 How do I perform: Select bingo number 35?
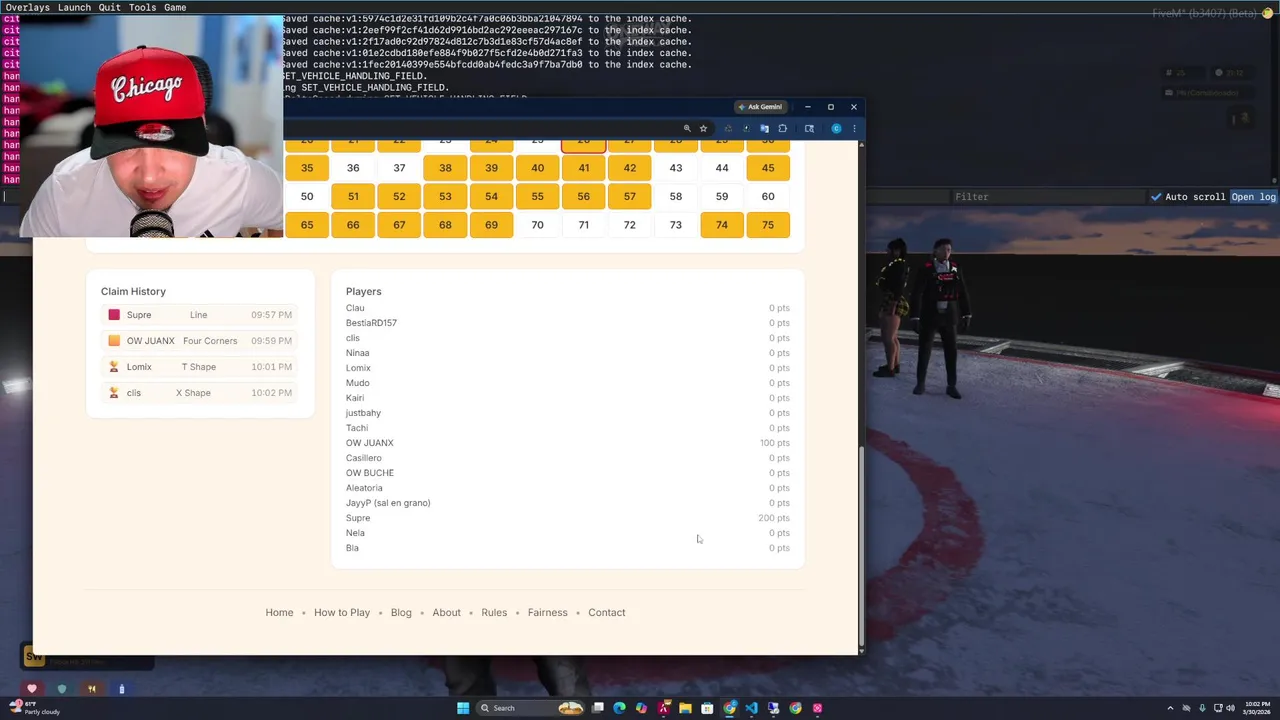[x=307, y=168]
